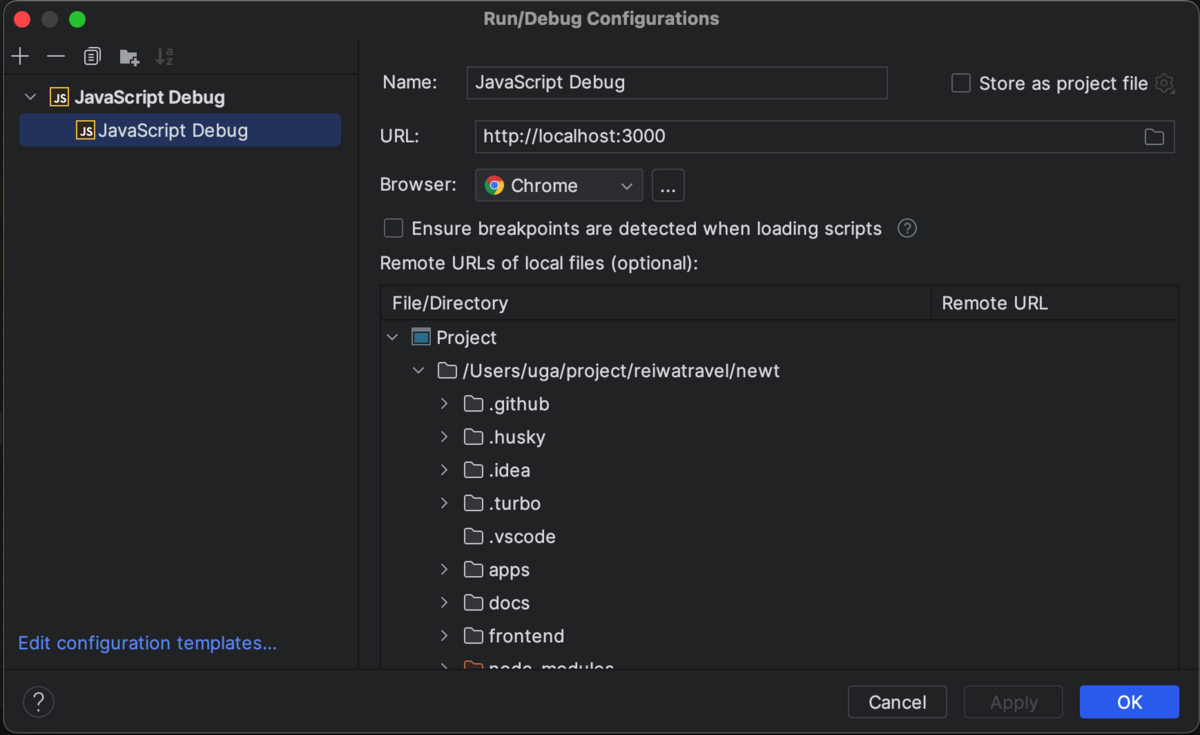Enable breakpoint detection when loading scripts
Image resolution: width=1200 pixels, height=735 pixels.
[x=393, y=228]
